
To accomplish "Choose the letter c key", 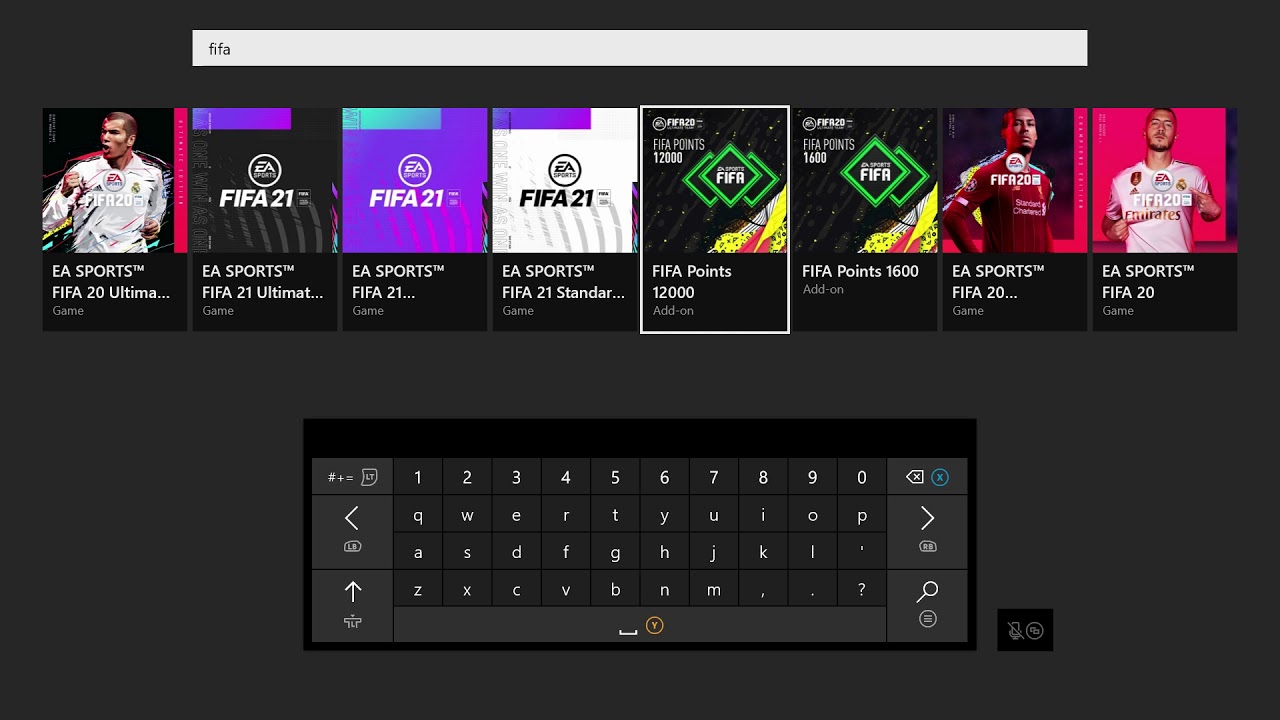I will [x=516, y=590].
